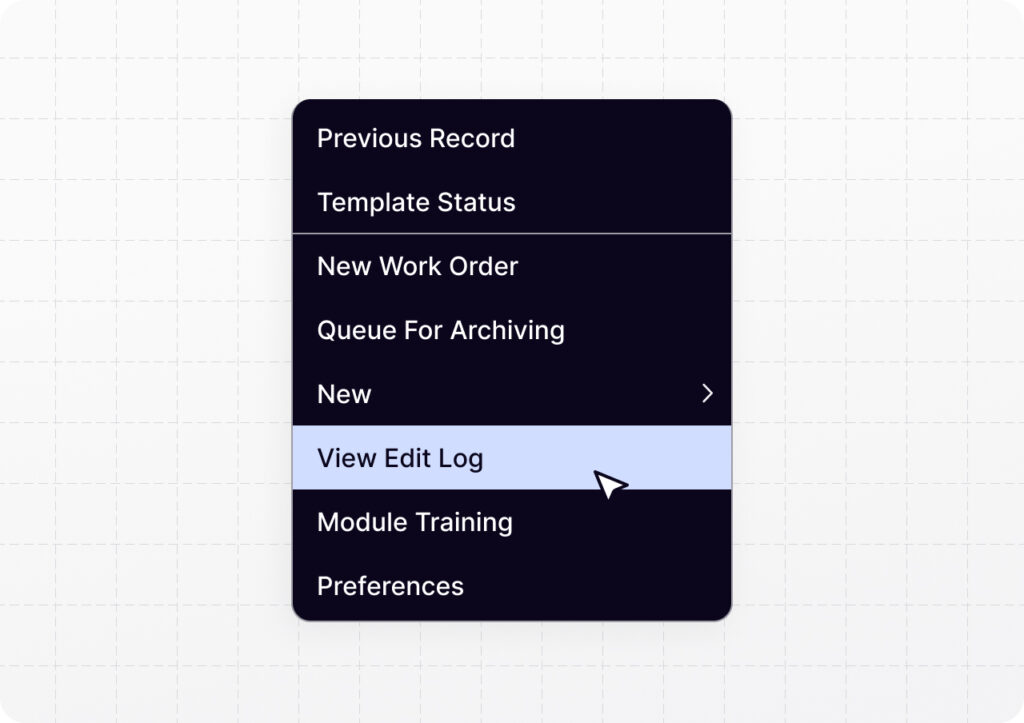1024x723 pixels.
Task: Open Preferences at the menu bottom
Action: tap(390, 587)
